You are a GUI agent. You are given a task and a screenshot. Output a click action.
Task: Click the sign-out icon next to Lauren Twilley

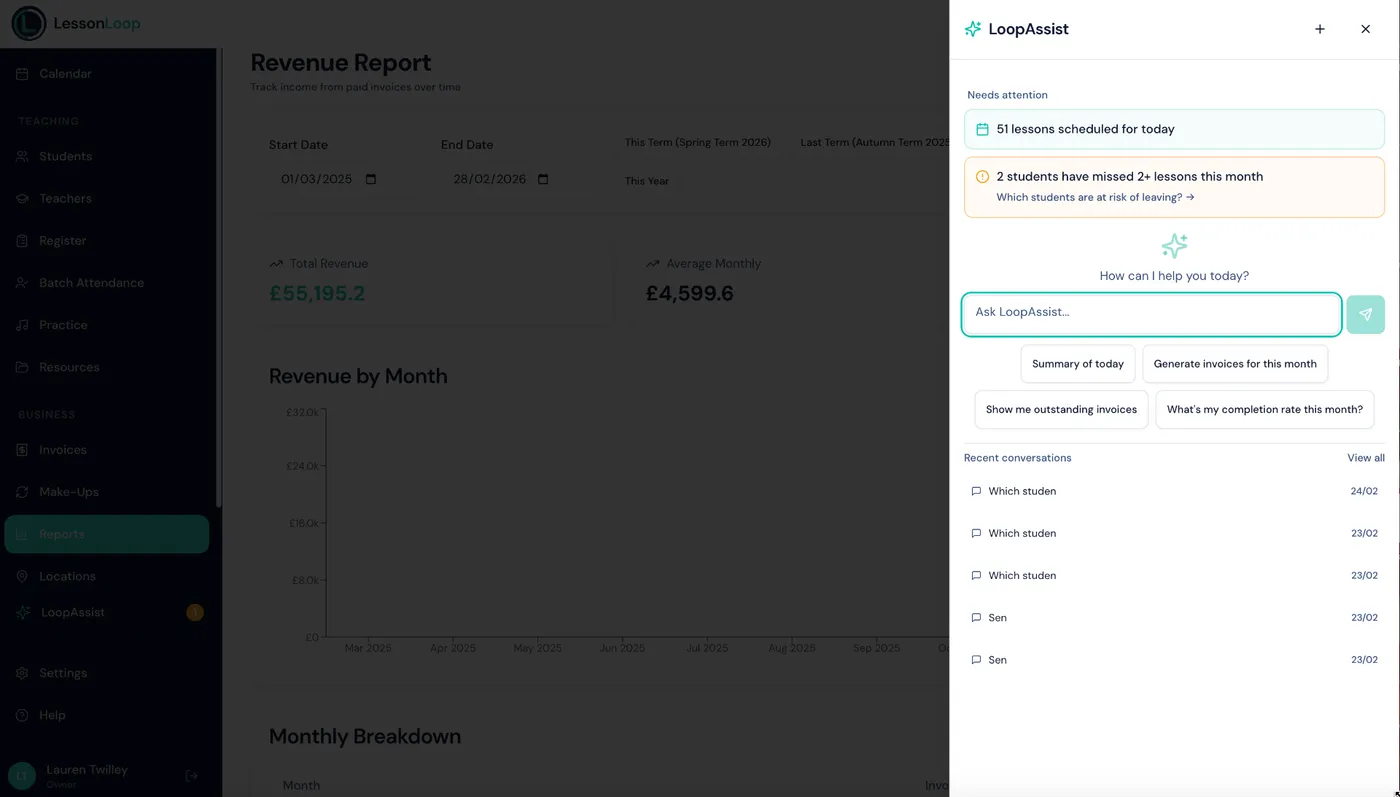coord(190,775)
